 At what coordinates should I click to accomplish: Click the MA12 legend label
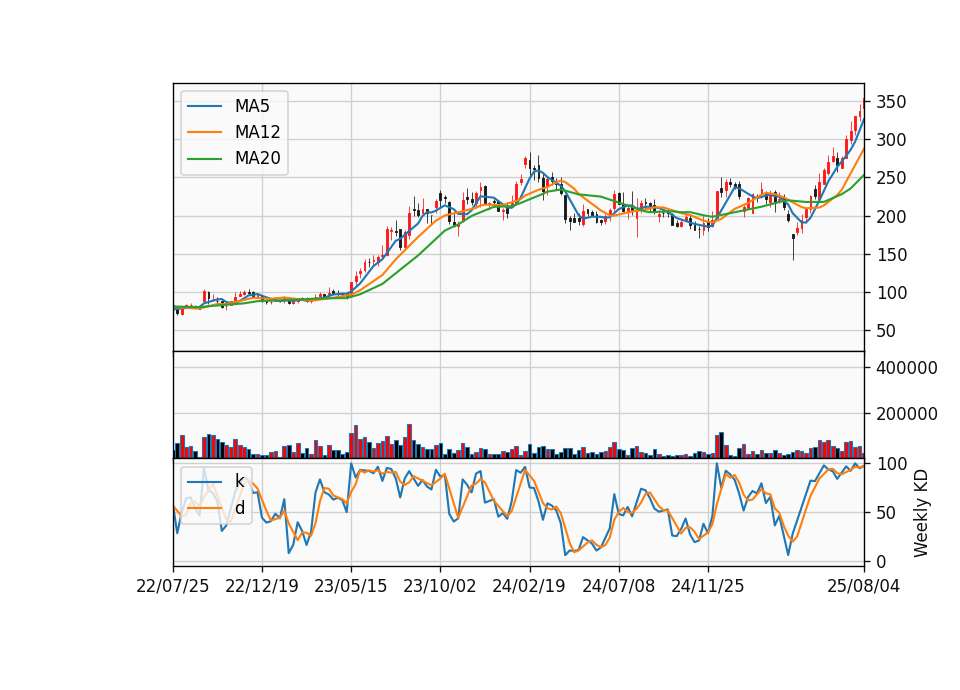coord(257,132)
